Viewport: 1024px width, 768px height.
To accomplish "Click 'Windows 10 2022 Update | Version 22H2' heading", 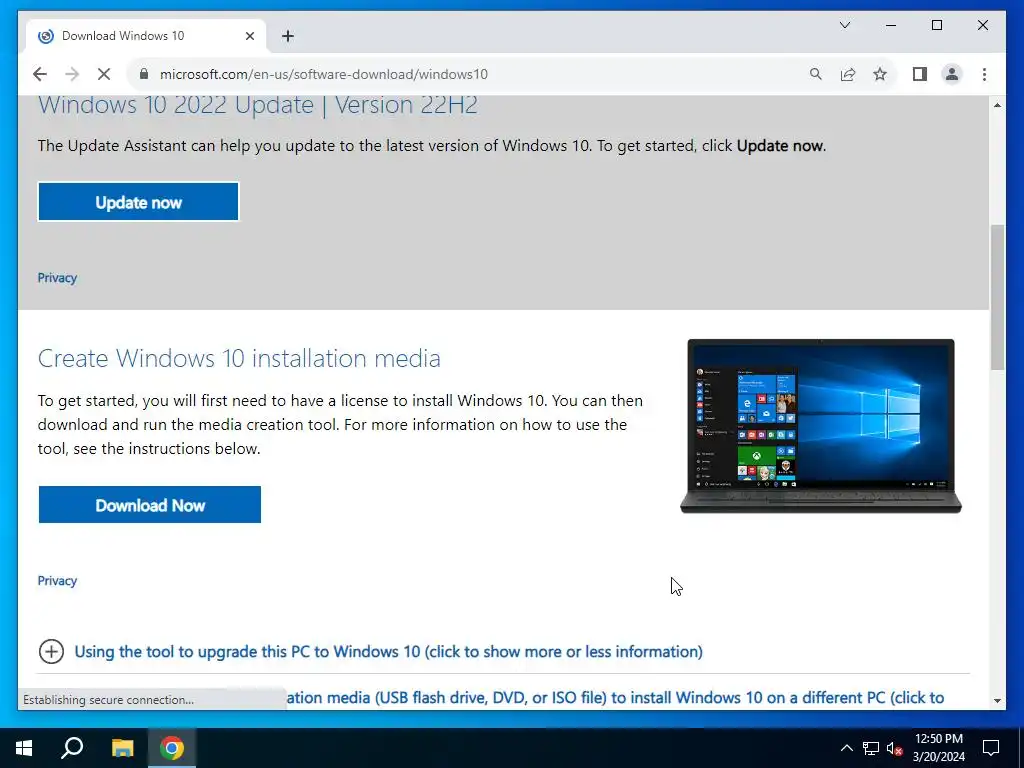I will point(257,105).
